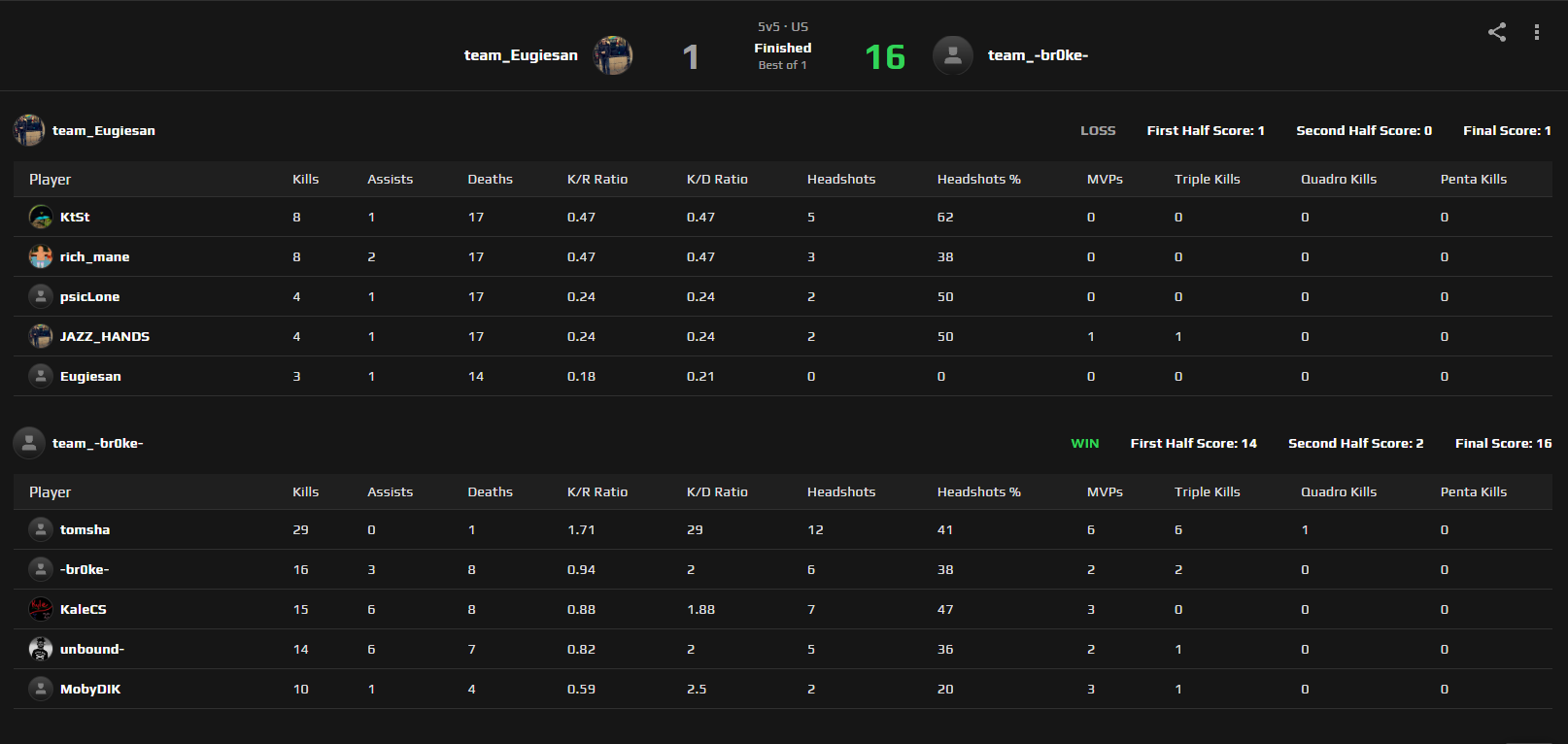The image size is (1568, 744).
Task: Click the 5v5 · US match label
Action: (783, 27)
